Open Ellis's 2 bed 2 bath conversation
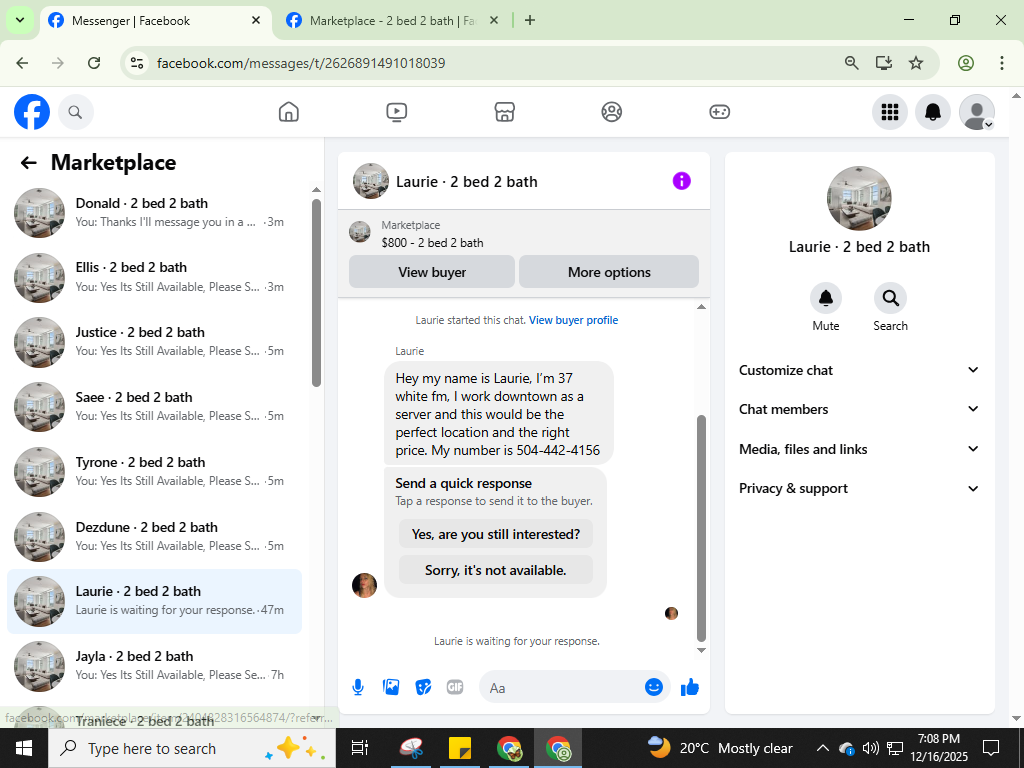Viewport: 1024px width, 768px height. [x=155, y=278]
